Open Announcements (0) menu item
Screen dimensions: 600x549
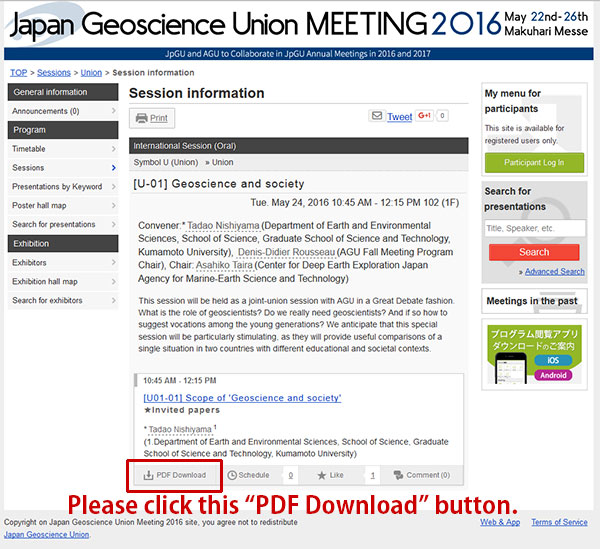[x=63, y=111]
